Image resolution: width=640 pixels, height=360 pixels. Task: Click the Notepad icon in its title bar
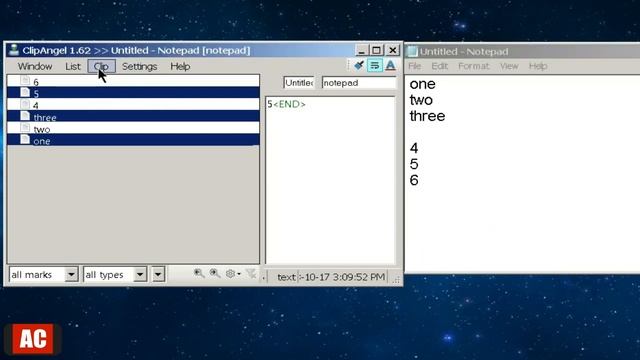pos(413,51)
